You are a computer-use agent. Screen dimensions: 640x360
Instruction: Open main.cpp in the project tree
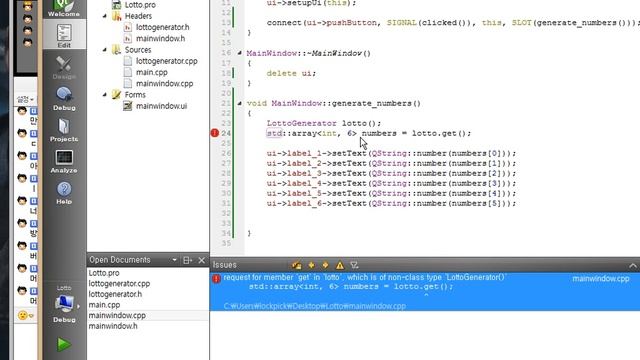151,72
